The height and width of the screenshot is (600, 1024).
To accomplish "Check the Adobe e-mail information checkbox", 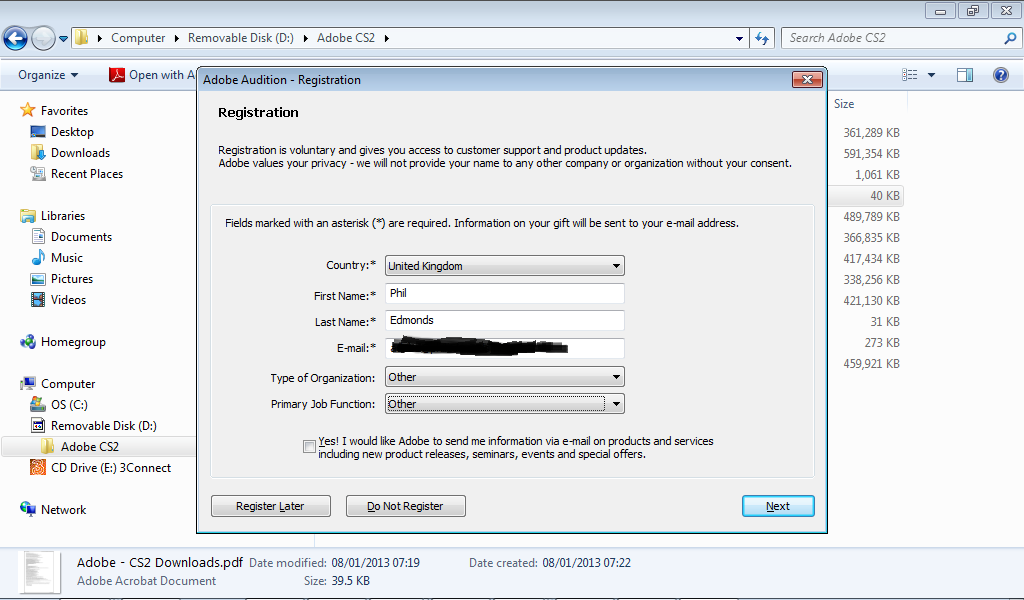I will tap(310, 447).
